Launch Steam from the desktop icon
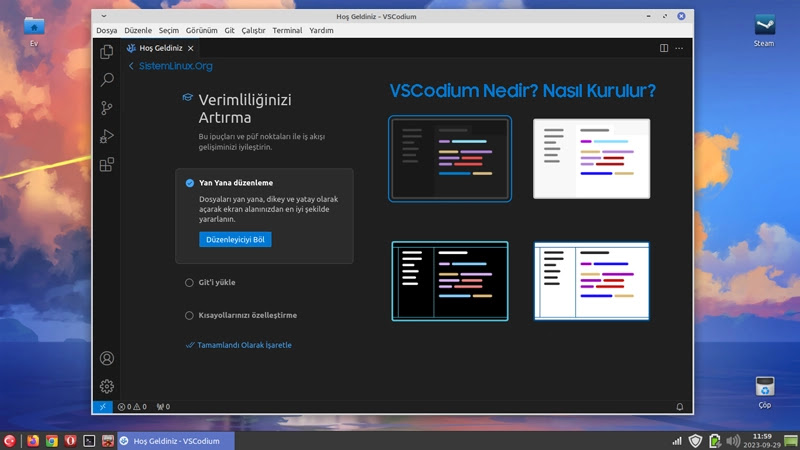Screen dimensions: 800x450 [x=764, y=31]
